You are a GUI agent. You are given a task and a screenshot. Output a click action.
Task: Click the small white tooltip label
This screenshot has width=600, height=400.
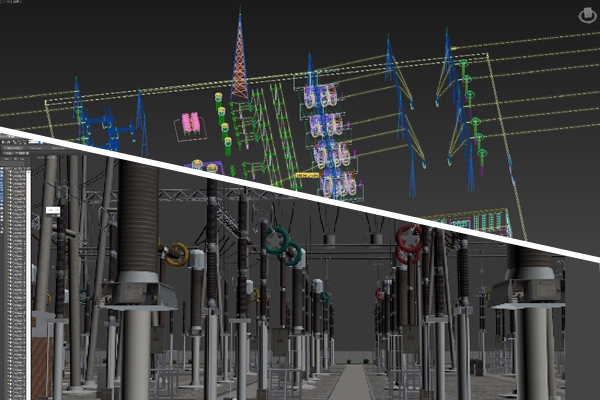52,210
